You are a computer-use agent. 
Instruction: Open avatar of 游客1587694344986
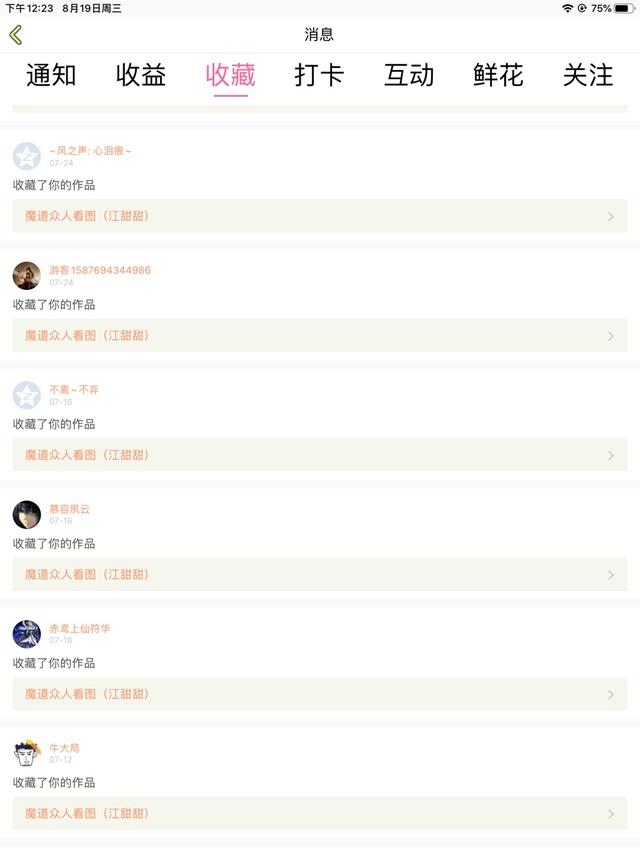pos(27,276)
